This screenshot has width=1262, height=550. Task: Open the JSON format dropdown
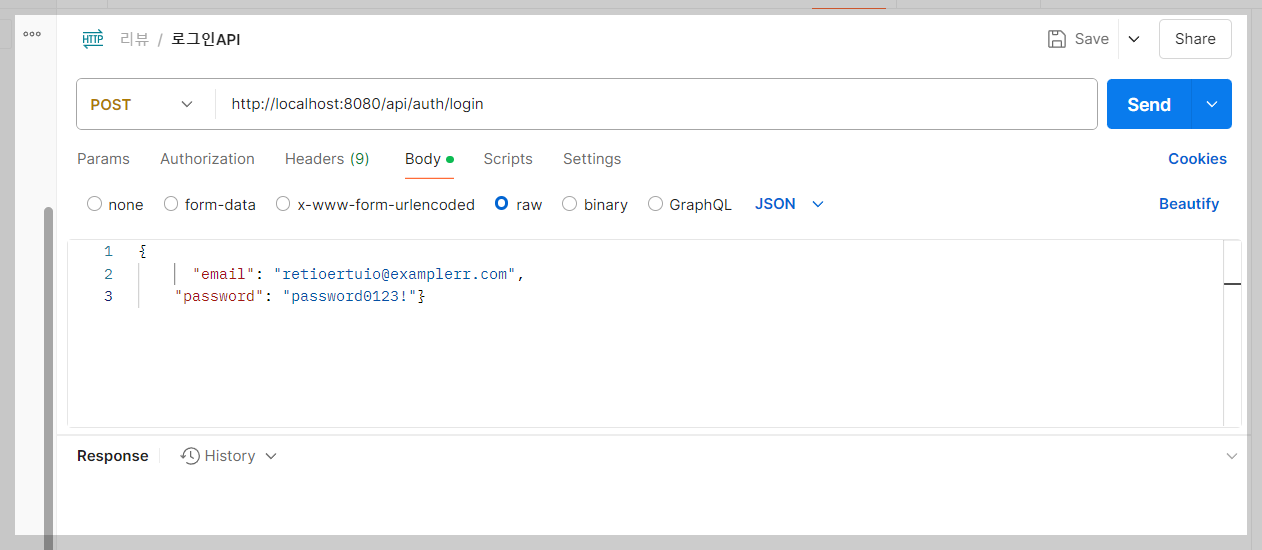(789, 204)
